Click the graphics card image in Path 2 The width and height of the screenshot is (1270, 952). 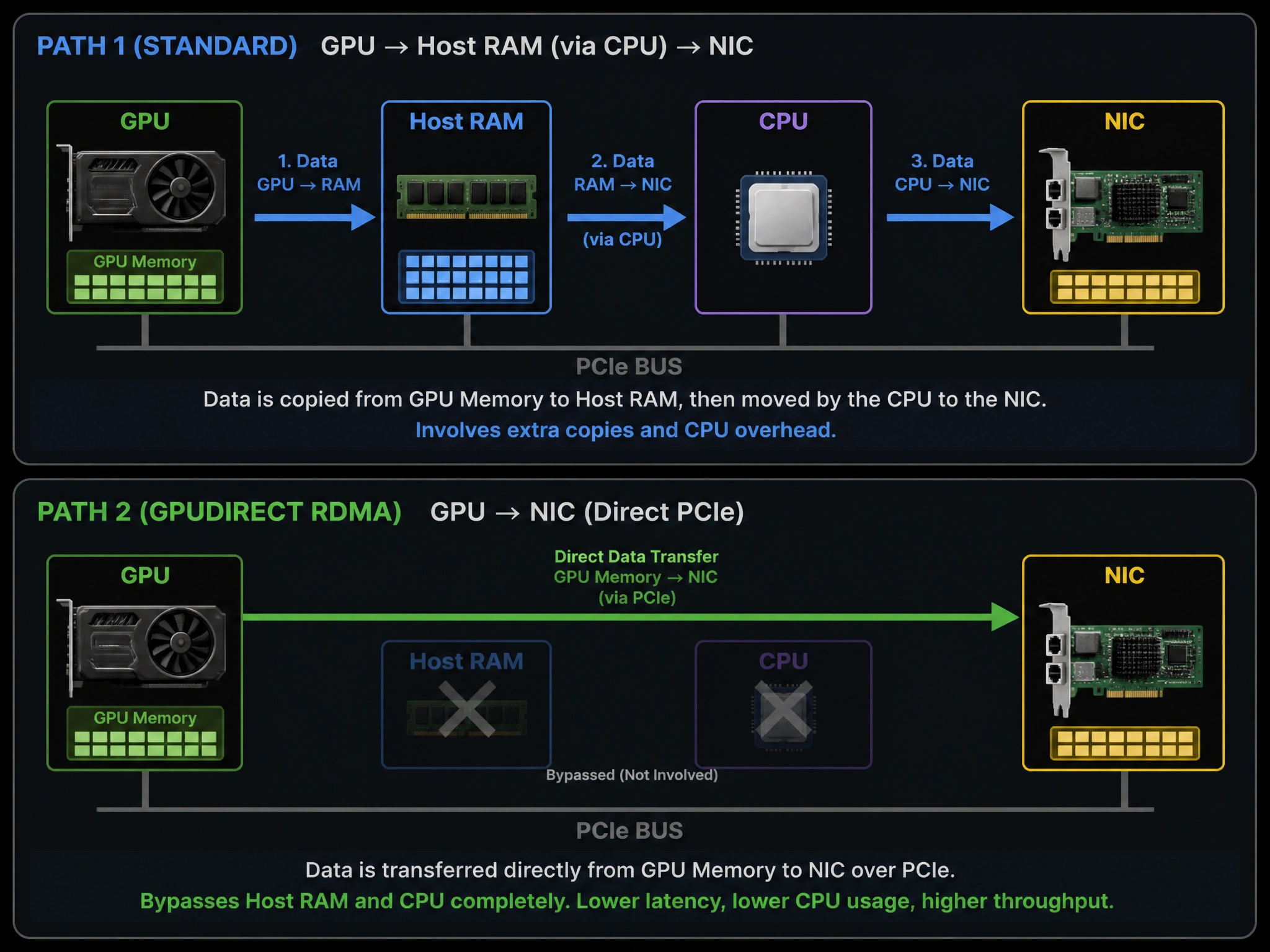coord(141,648)
